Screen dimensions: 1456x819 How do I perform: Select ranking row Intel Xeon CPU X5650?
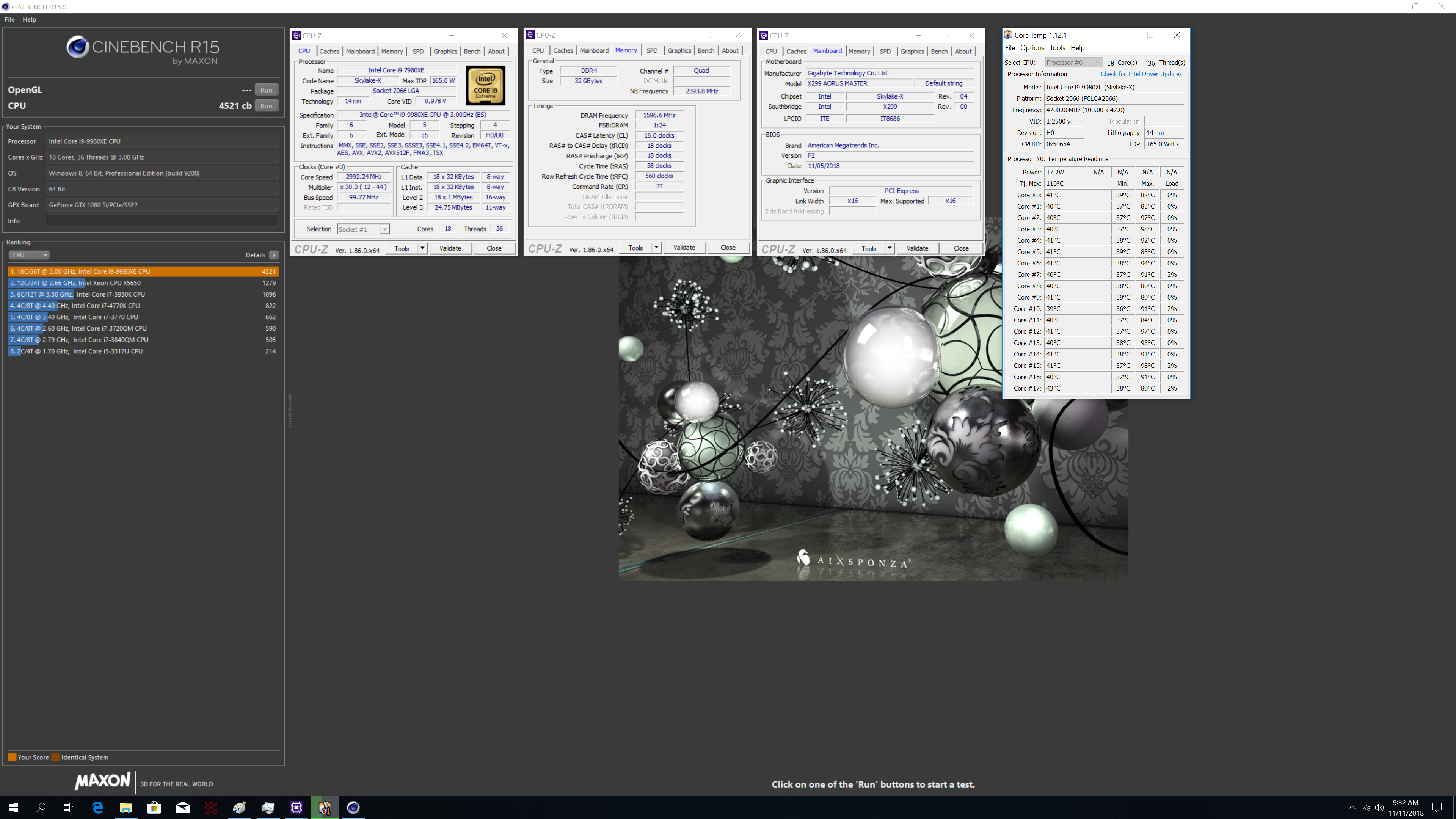click(143, 282)
